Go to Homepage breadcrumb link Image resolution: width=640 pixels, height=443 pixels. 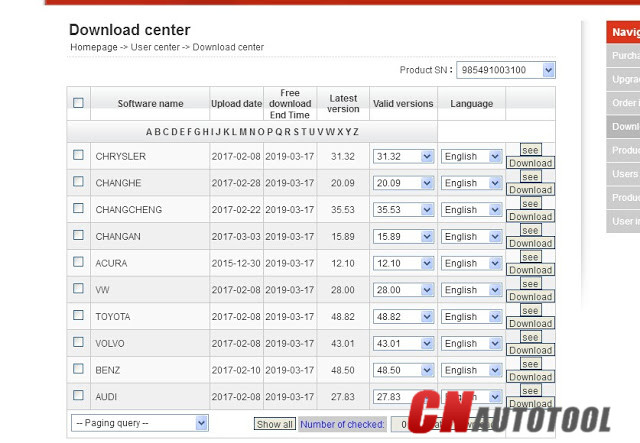(x=94, y=47)
